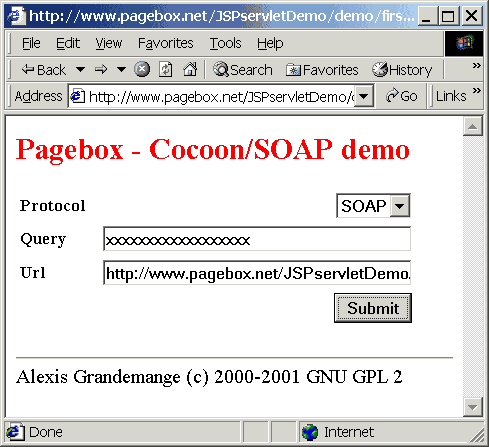Viewport: 489px width, 447px height.
Task: Open the File menu
Action: click(31, 43)
